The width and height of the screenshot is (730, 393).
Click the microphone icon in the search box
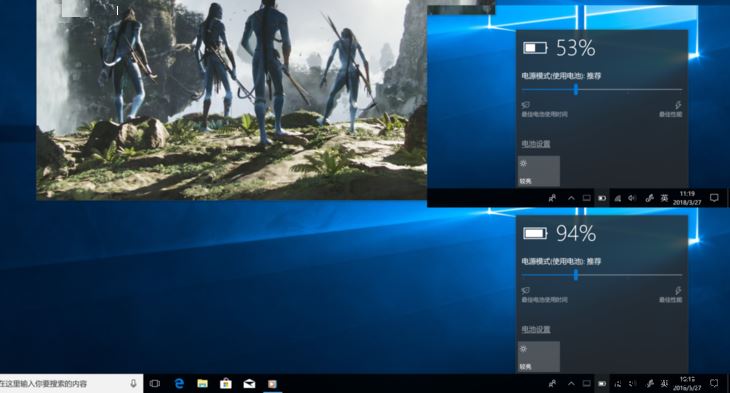pyautogui.click(x=133, y=383)
